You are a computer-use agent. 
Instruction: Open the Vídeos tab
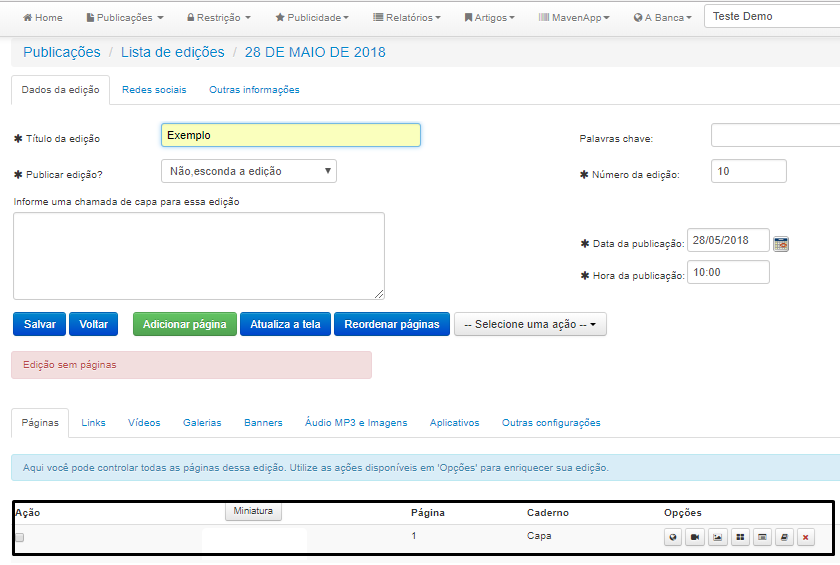(x=144, y=423)
